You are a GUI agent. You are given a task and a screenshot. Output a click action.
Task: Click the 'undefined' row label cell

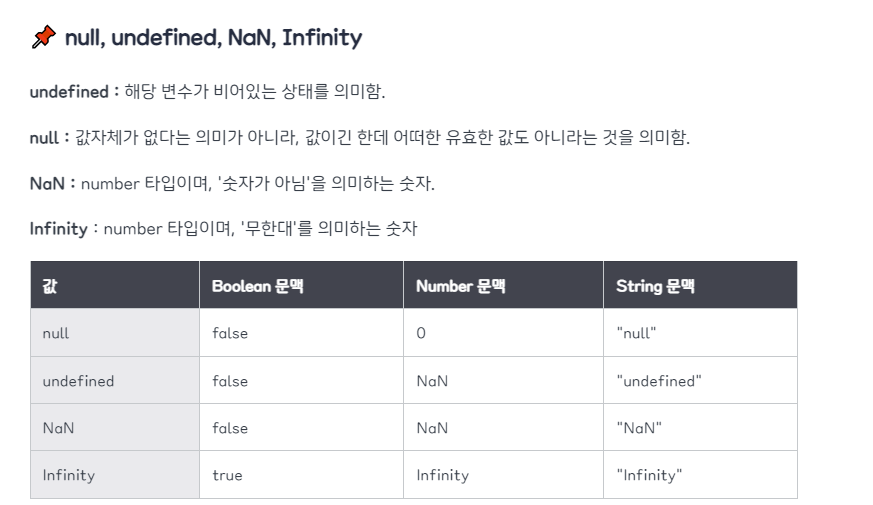(x=115, y=381)
